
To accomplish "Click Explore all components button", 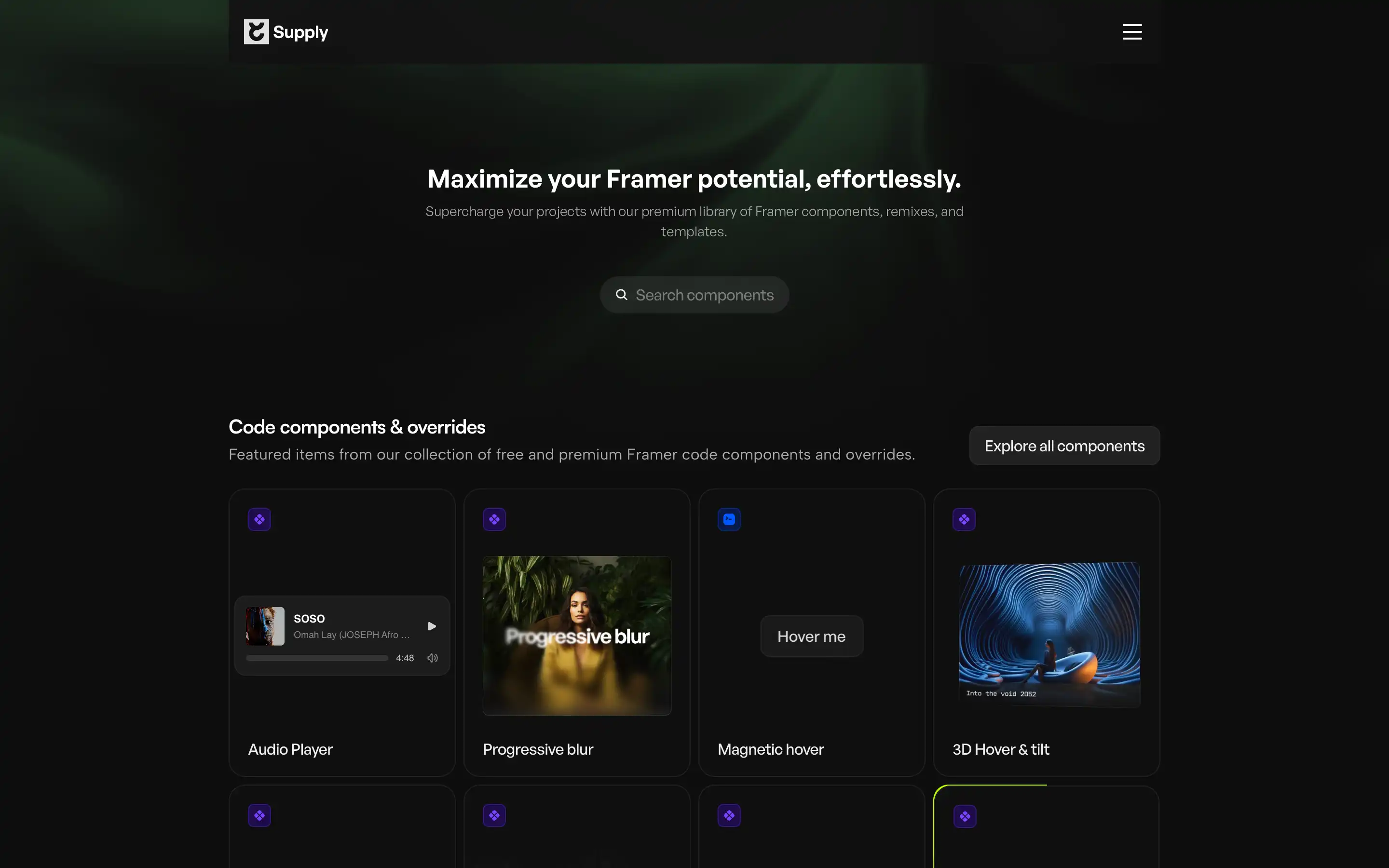I will (1064, 446).
